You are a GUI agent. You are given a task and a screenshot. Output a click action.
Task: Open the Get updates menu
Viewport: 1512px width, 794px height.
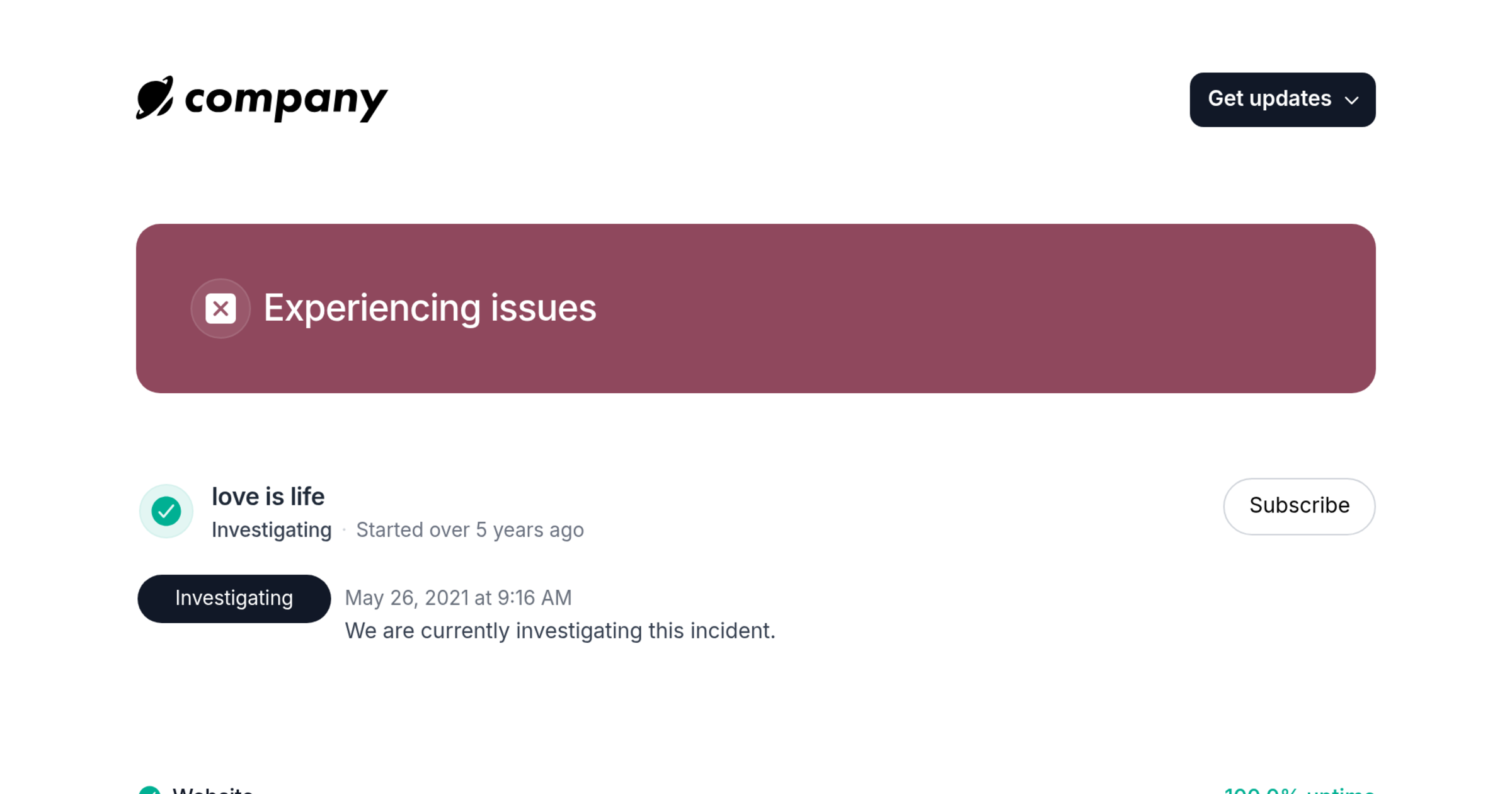pos(1282,100)
